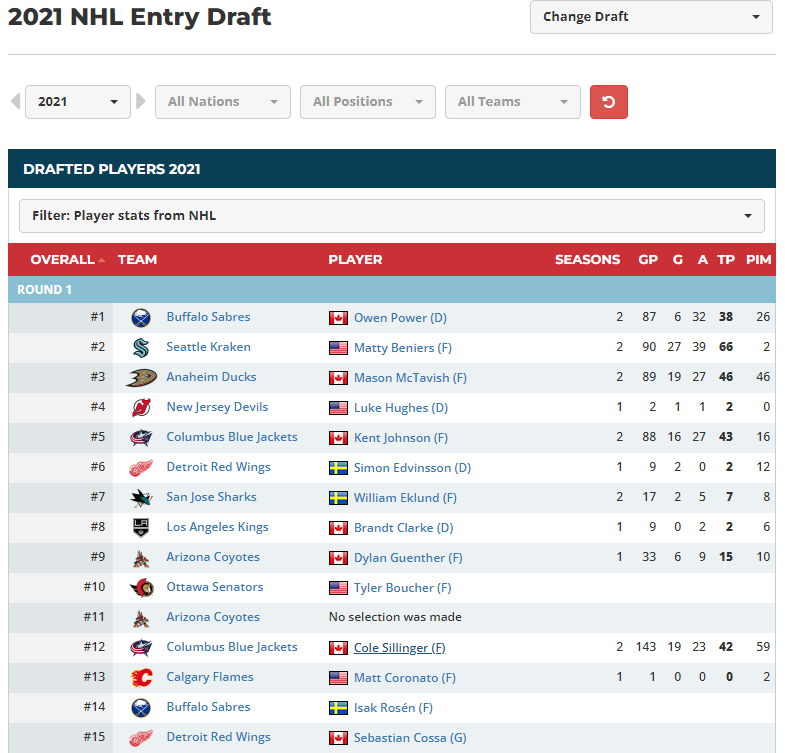Sort table by TP column
Screen dimensions: 785x753
pyautogui.click(x=726, y=260)
